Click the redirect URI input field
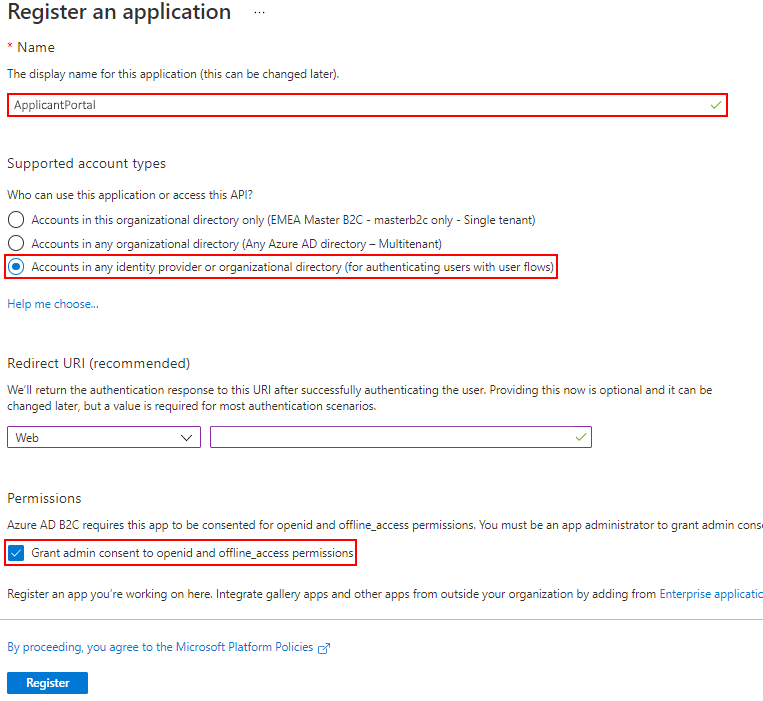This screenshot has width=763, height=701. (401, 437)
